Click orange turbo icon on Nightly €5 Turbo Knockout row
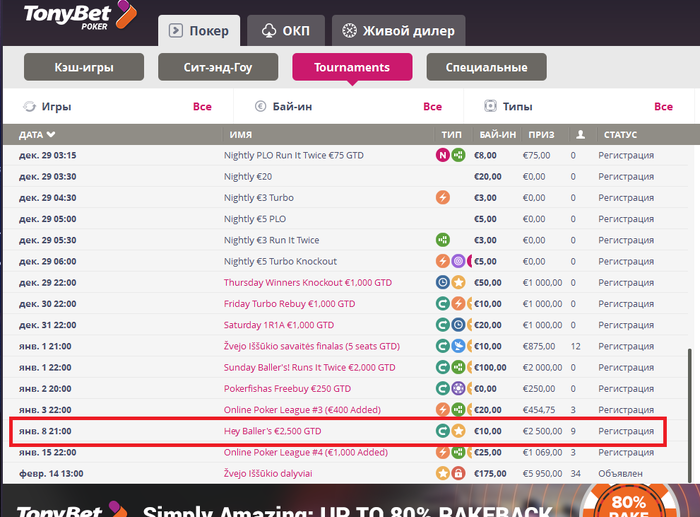 [442, 261]
